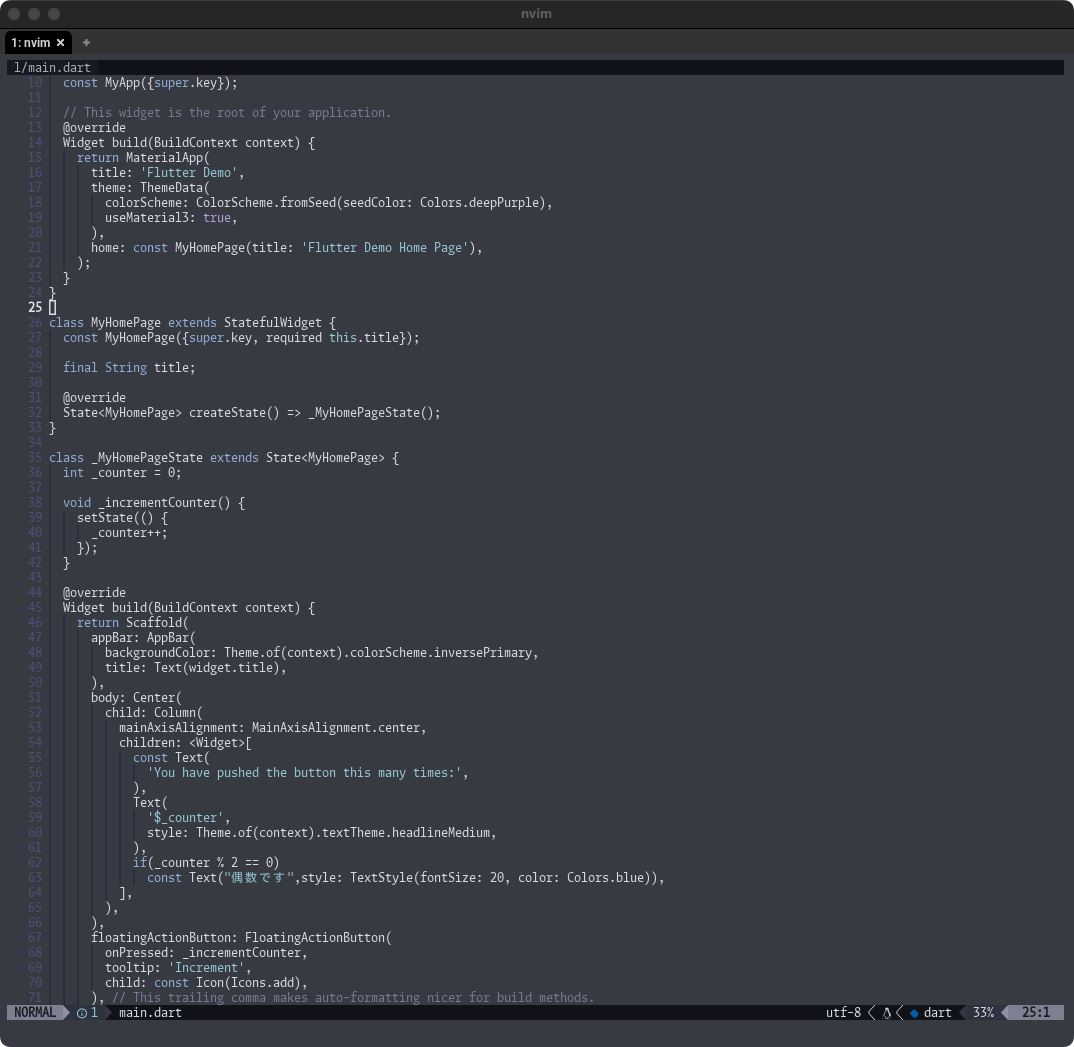
Task: Close the '1: nvim' terminal tab
Action: tap(60, 42)
